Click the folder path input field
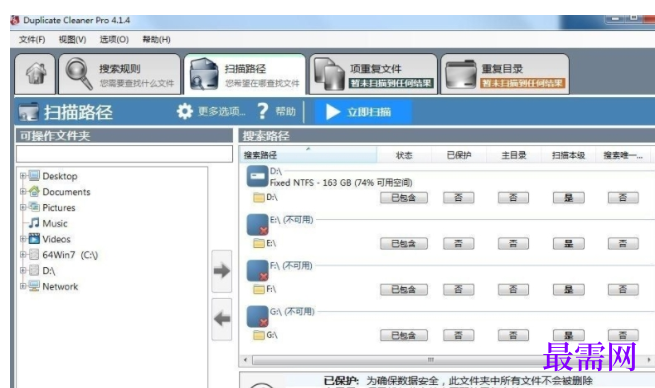The image size is (655, 388). click(124, 154)
